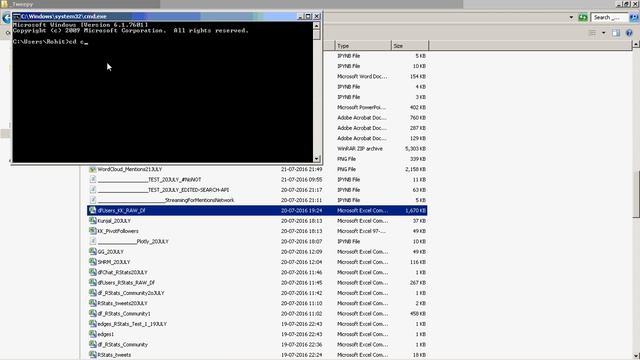This screenshot has width=640, height=360.
Task: Click the Excel icon of dfUsers_KK_RAW_Df
Action: [93, 210]
